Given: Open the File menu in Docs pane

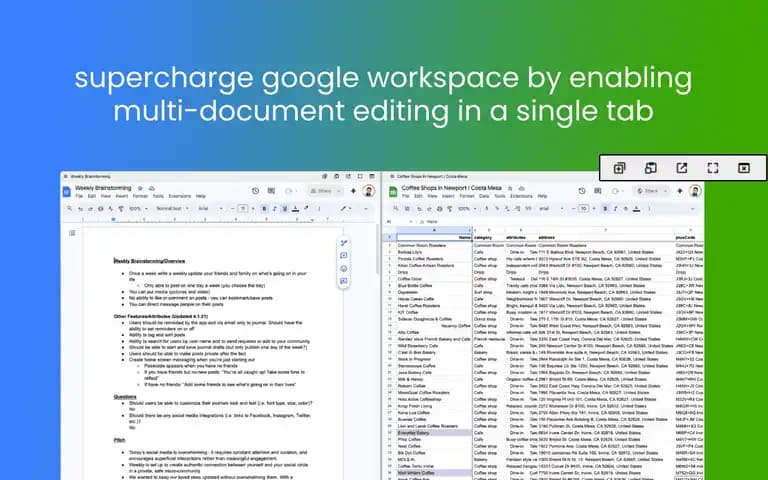Looking at the screenshot, I should [79, 196].
